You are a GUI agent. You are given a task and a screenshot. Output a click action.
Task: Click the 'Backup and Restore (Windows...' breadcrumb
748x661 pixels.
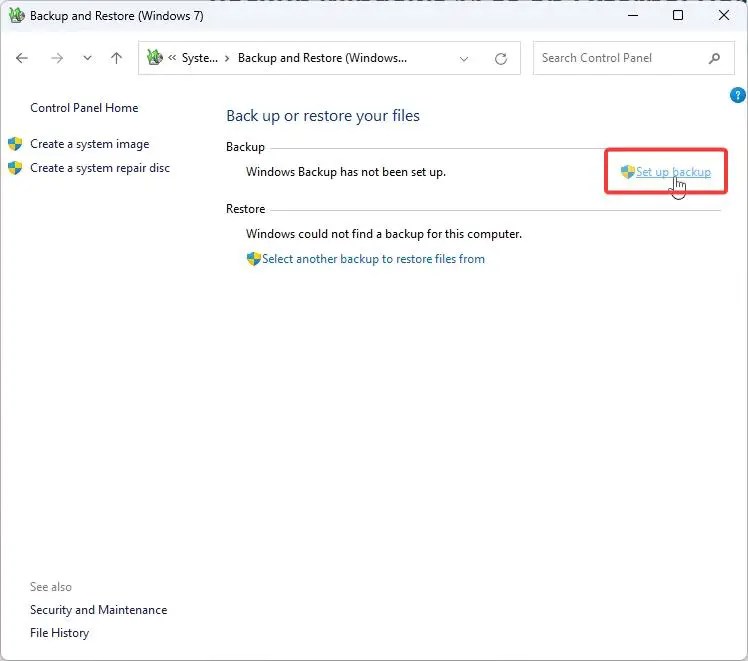click(322, 58)
